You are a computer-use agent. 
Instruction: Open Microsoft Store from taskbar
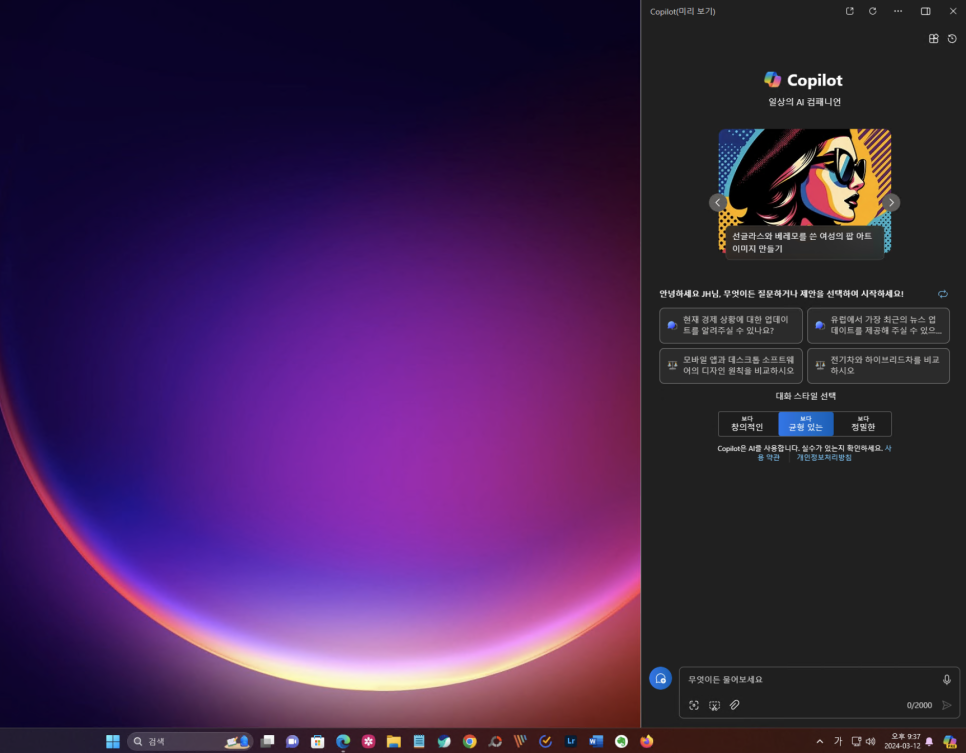click(318, 741)
